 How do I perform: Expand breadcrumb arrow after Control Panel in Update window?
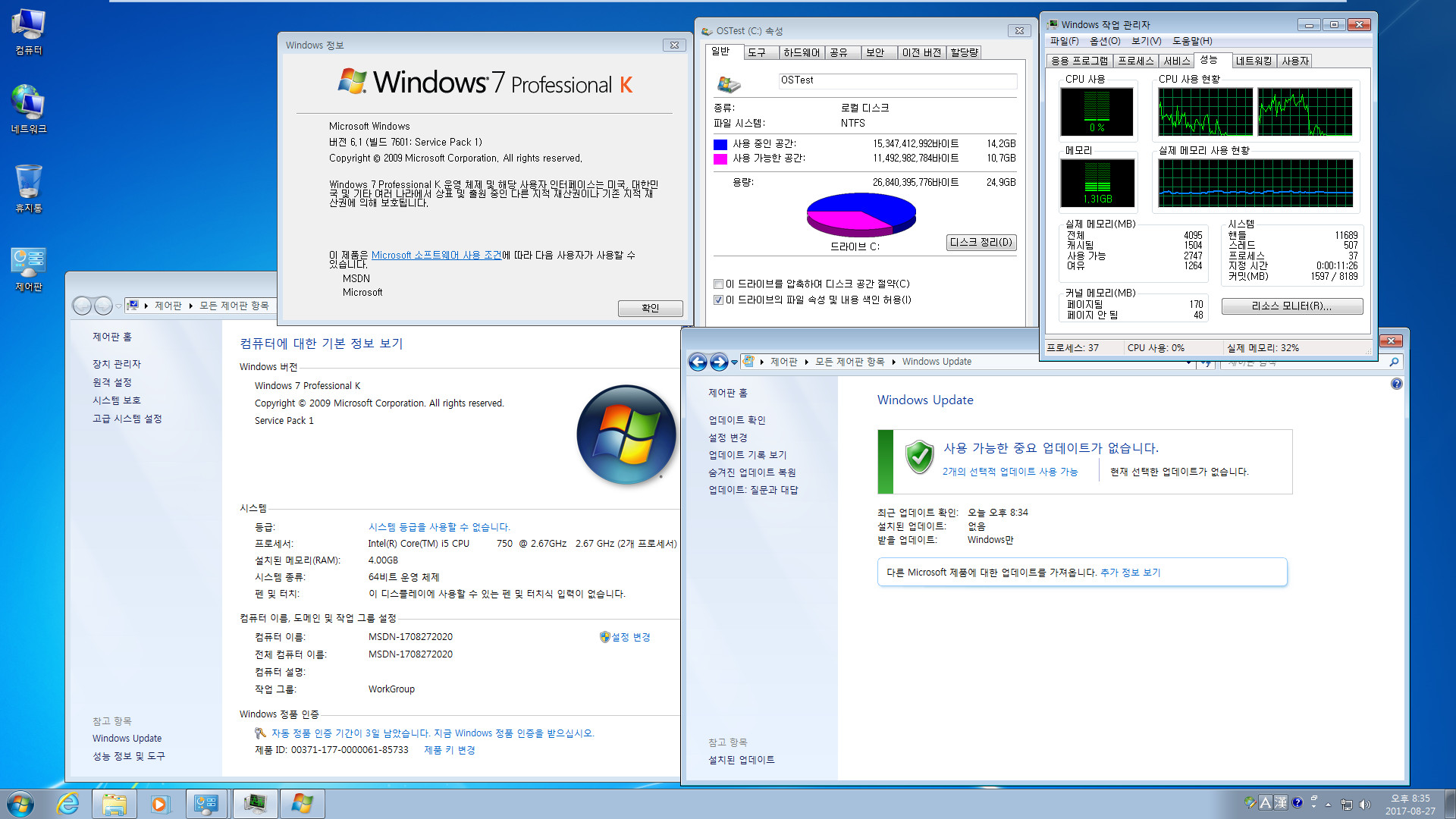[806, 362]
